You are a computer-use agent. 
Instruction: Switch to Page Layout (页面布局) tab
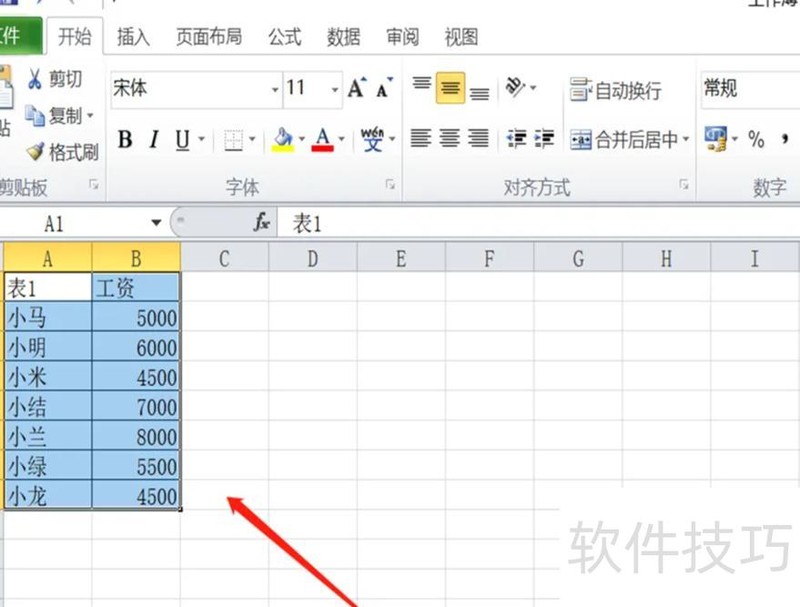tap(209, 37)
